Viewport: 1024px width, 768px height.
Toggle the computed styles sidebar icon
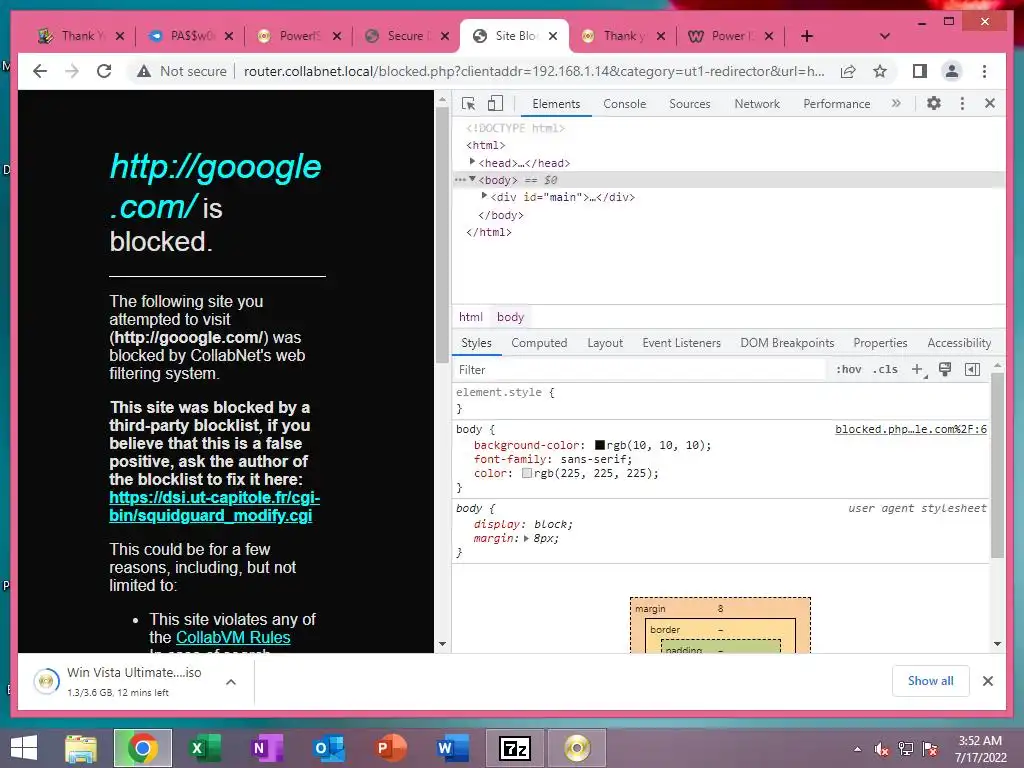(x=972, y=370)
